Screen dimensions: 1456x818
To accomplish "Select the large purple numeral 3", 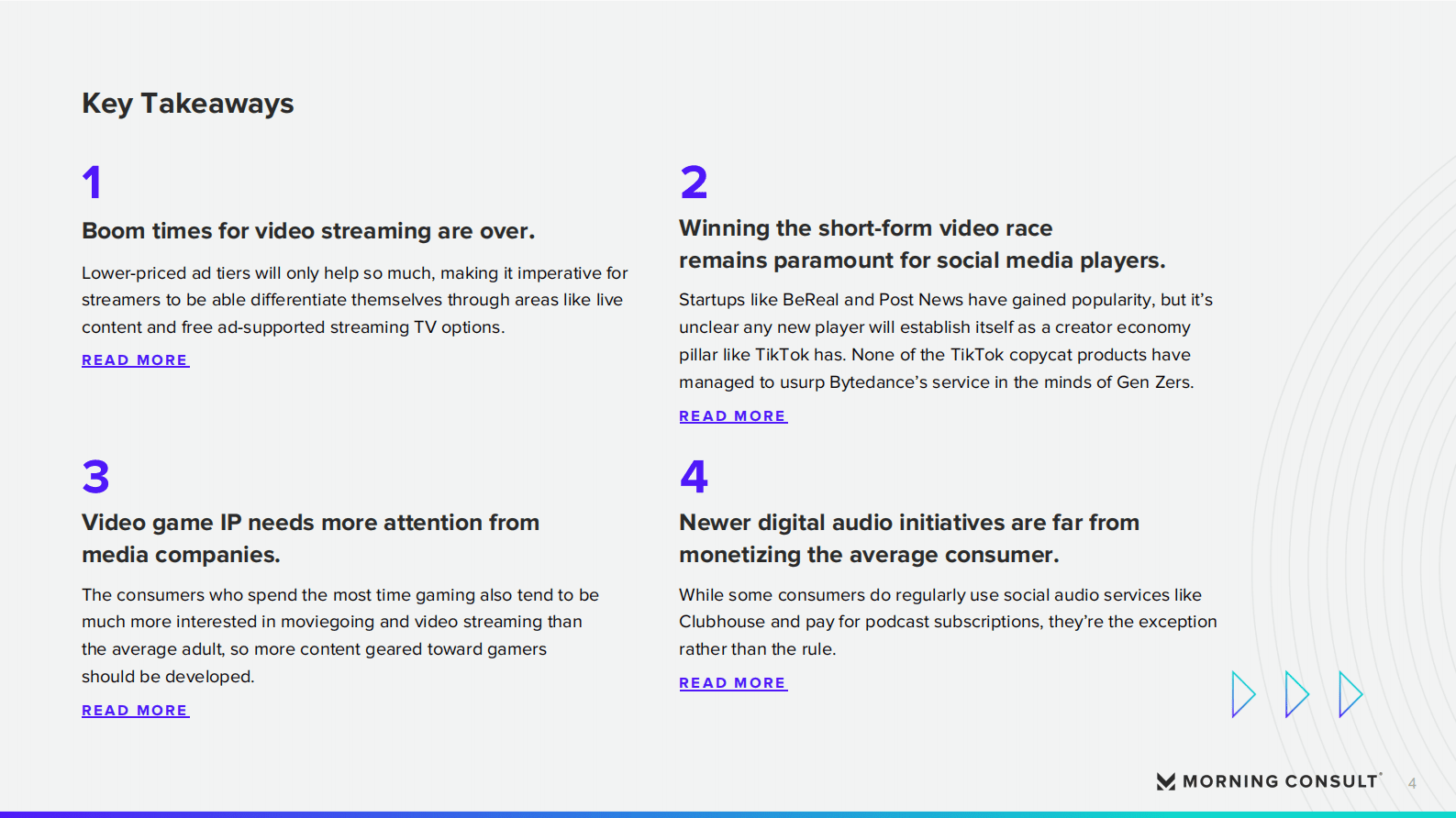I will pyautogui.click(x=95, y=477).
